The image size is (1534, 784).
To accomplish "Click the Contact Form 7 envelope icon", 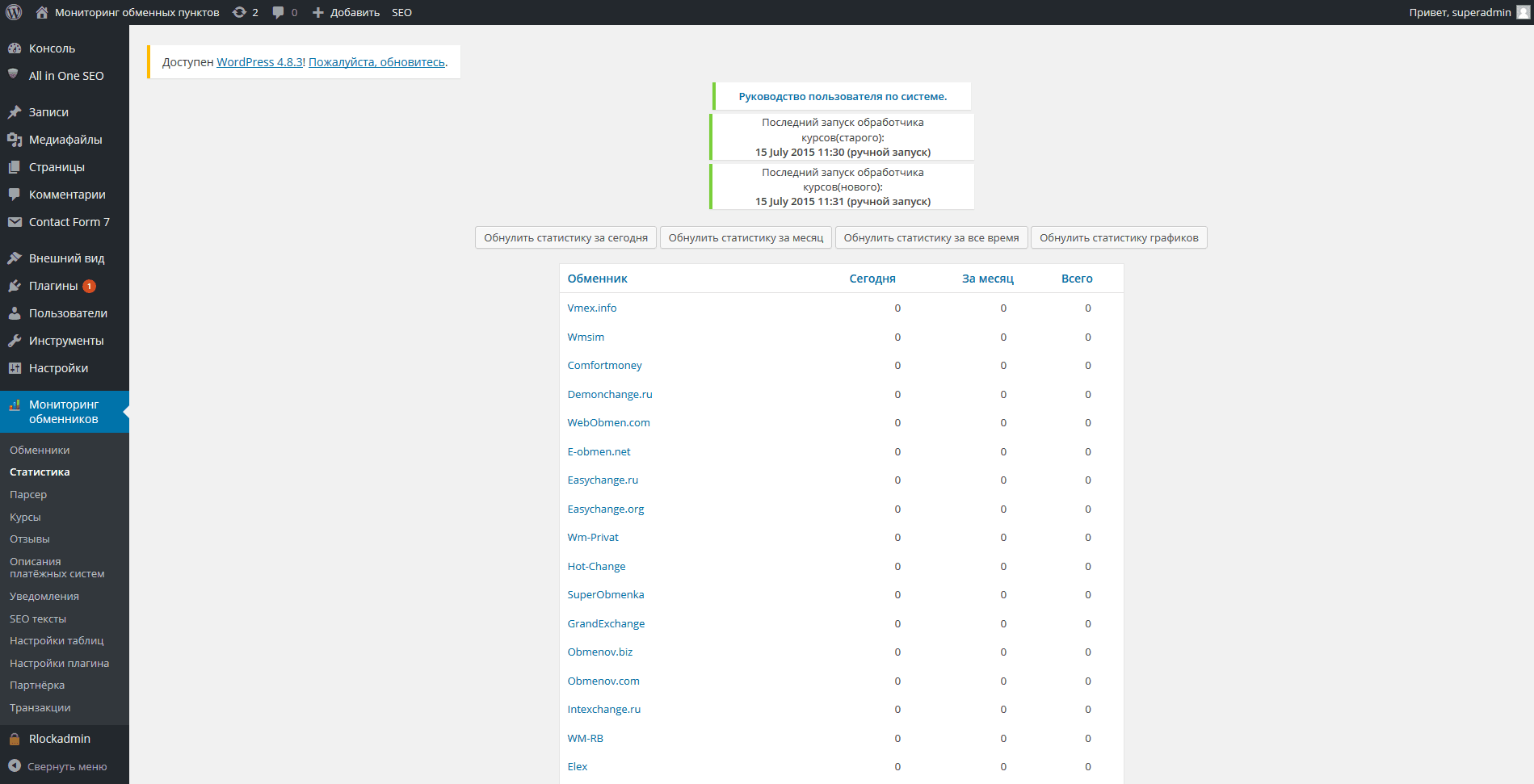I will click(x=15, y=222).
